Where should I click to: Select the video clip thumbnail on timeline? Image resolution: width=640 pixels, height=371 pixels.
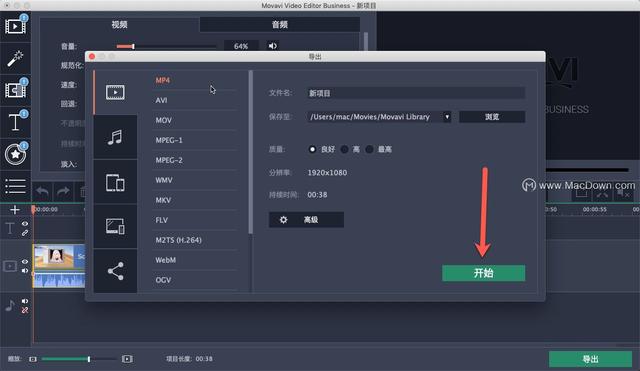click(59, 256)
